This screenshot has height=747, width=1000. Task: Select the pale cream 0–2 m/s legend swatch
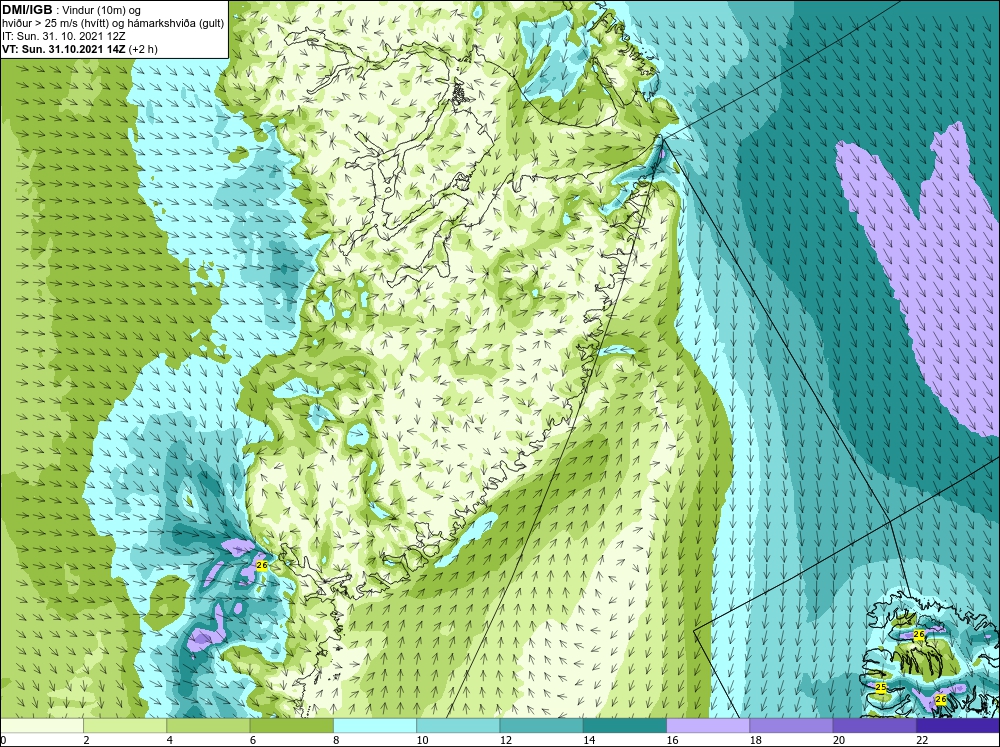point(41,725)
